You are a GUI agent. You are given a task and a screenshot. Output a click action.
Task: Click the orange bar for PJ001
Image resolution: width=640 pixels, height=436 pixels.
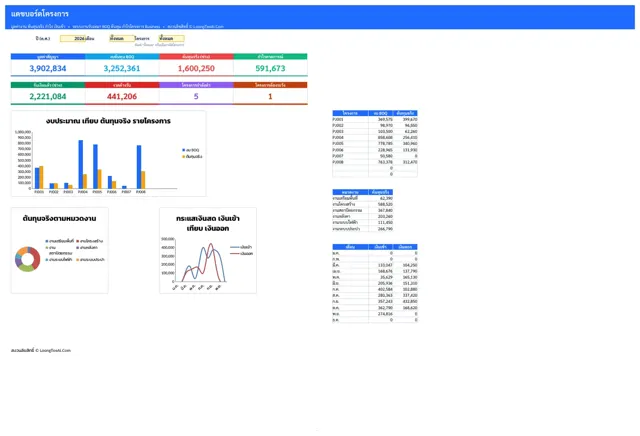click(x=41, y=178)
